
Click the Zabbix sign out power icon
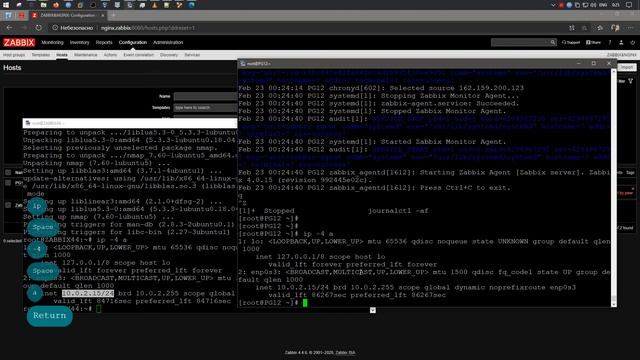[x=633, y=42]
